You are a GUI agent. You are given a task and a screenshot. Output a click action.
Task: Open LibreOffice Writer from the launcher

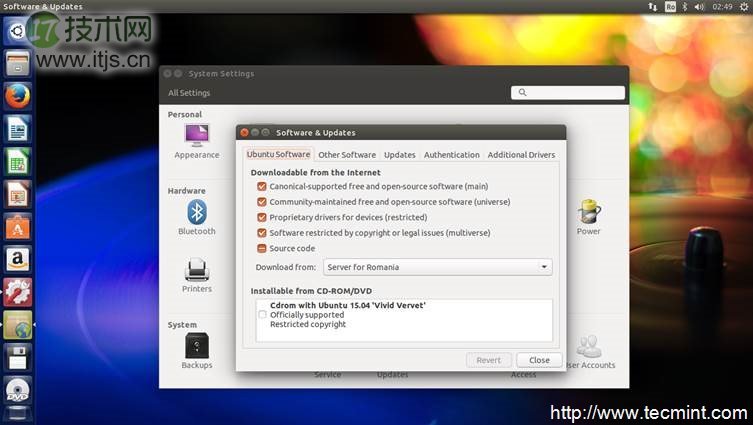[x=17, y=129]
